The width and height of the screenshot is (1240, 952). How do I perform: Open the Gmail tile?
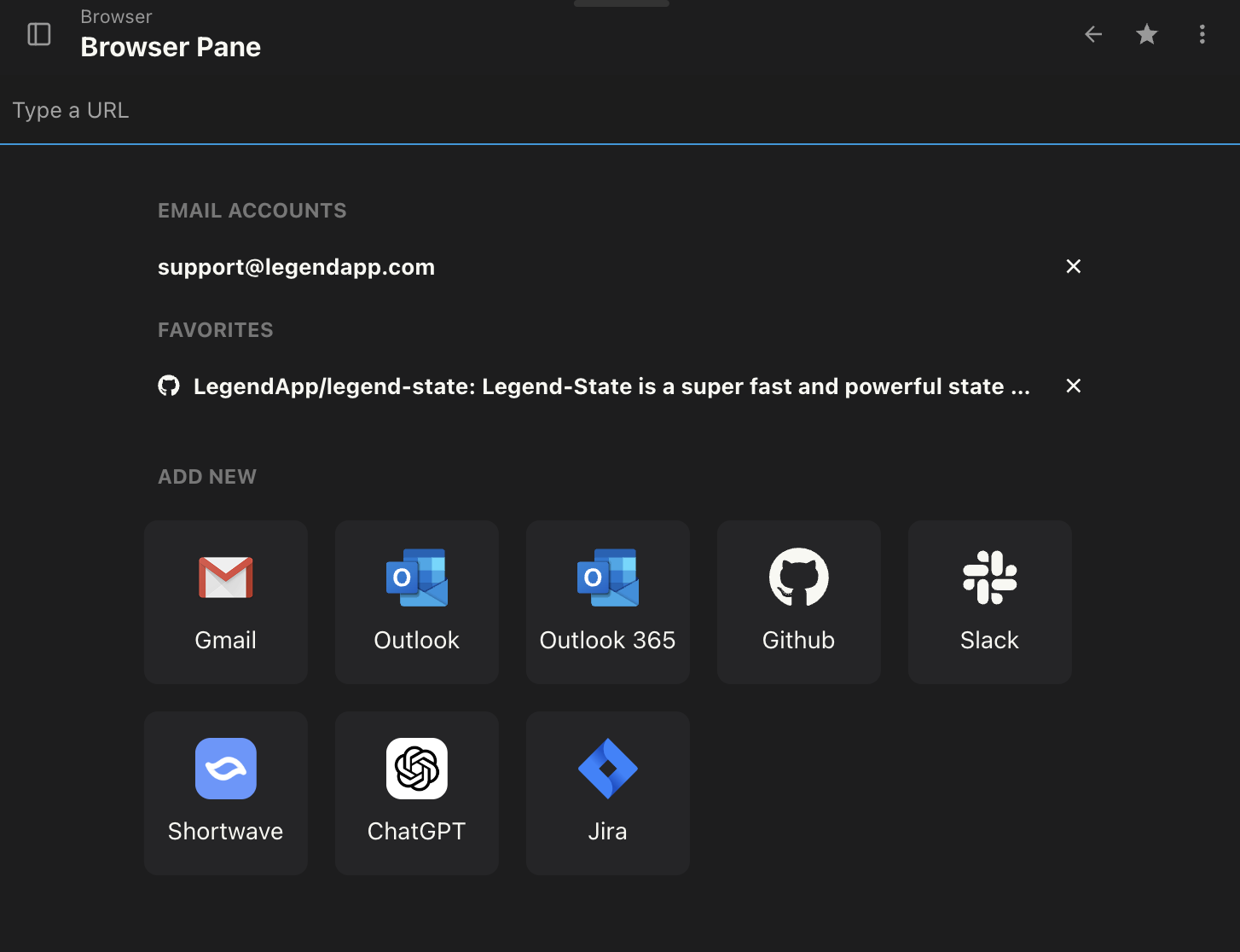click(x=226, y=601)
